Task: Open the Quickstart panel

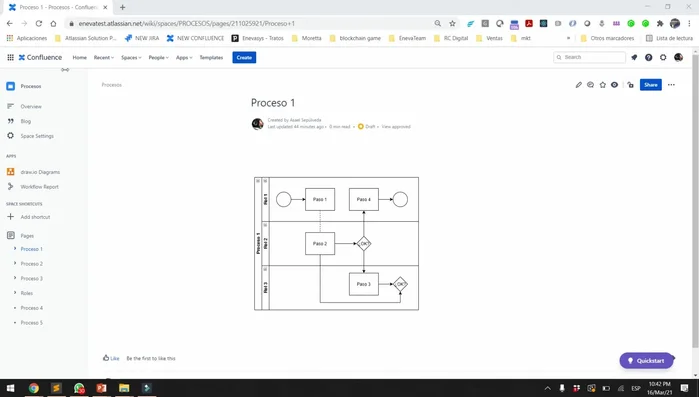Action: click(646, 360)
